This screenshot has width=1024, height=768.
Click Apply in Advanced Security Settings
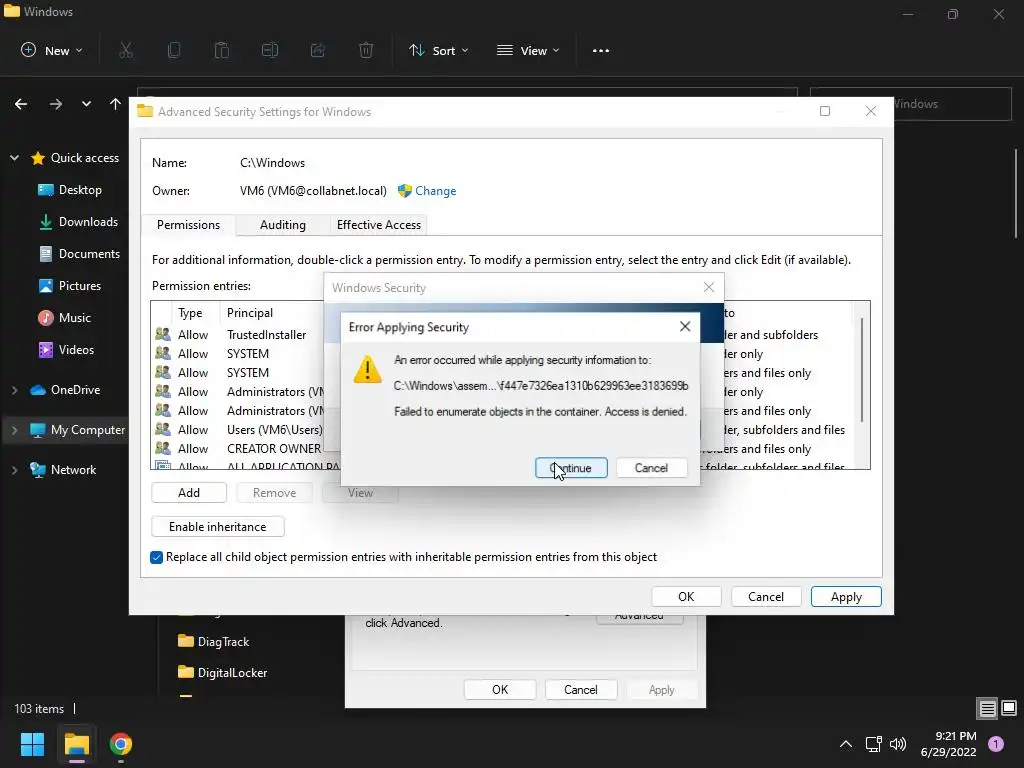point(846,596)
